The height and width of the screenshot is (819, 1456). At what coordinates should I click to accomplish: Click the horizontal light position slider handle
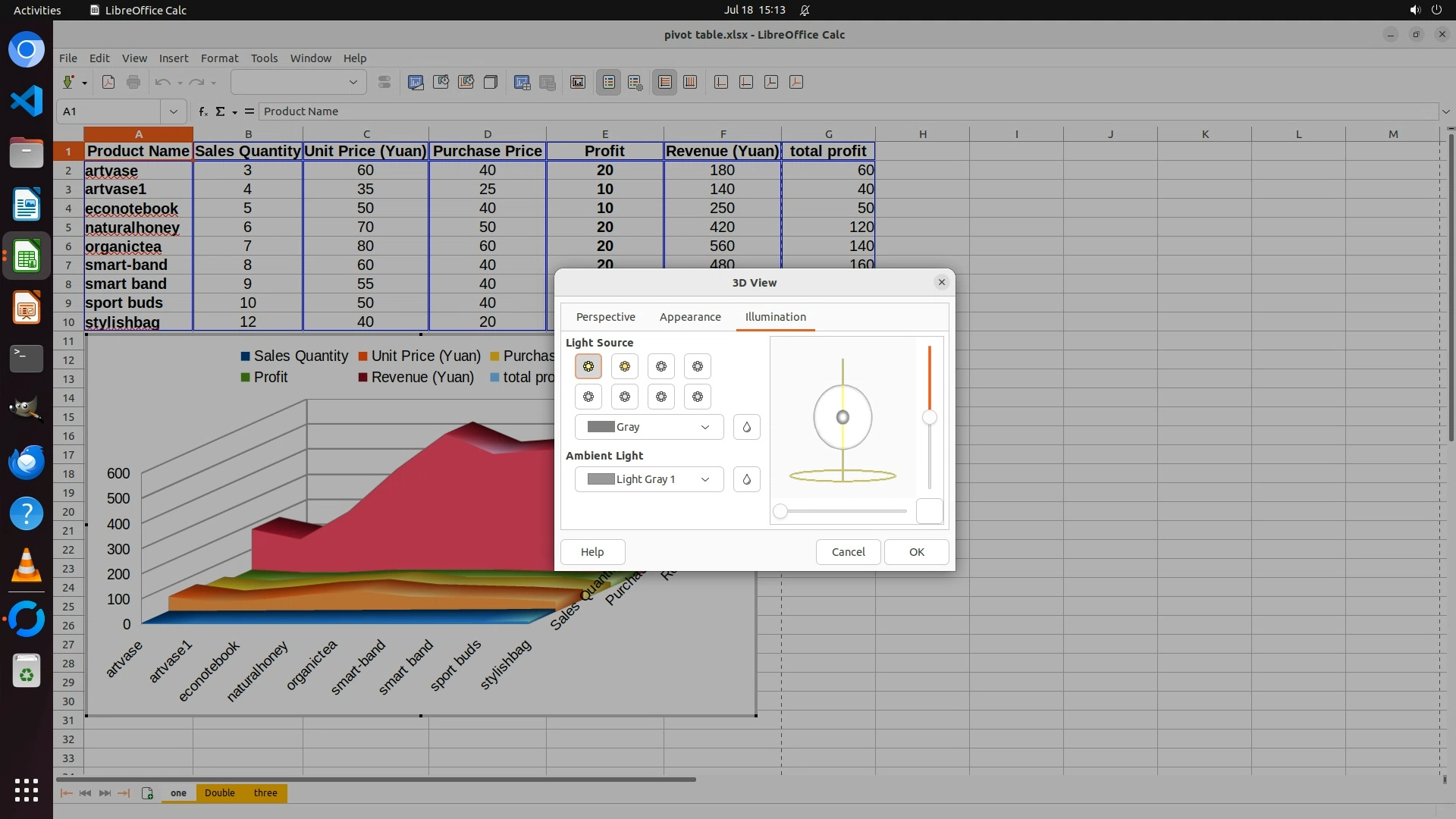coord(780,512)
